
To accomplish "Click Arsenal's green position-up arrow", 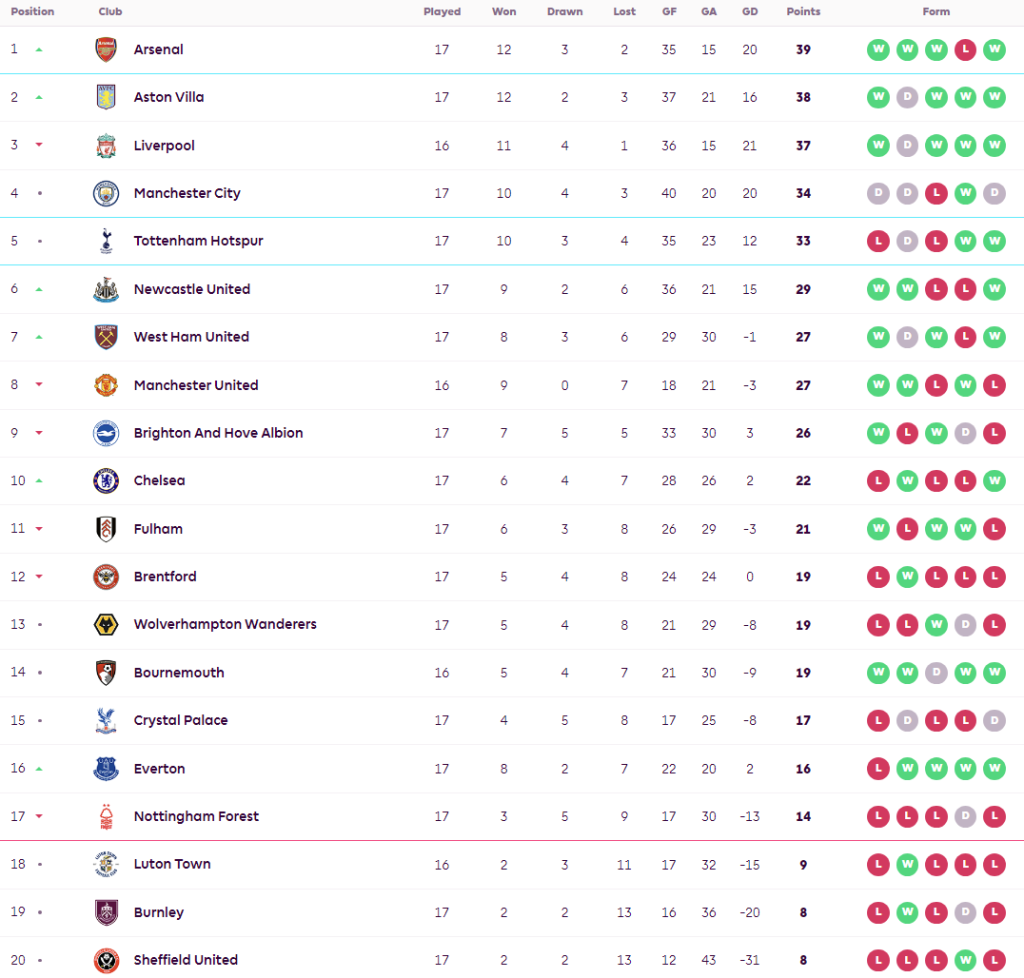I will pyautogui.click(x=39, y=49).
